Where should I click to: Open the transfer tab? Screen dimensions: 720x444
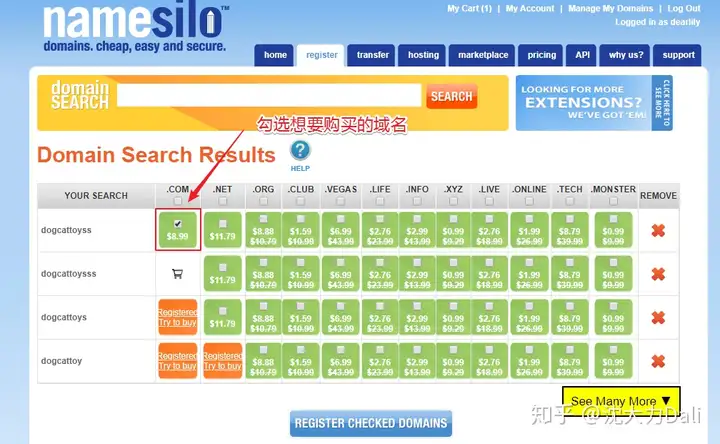click(x=371, y=55)
